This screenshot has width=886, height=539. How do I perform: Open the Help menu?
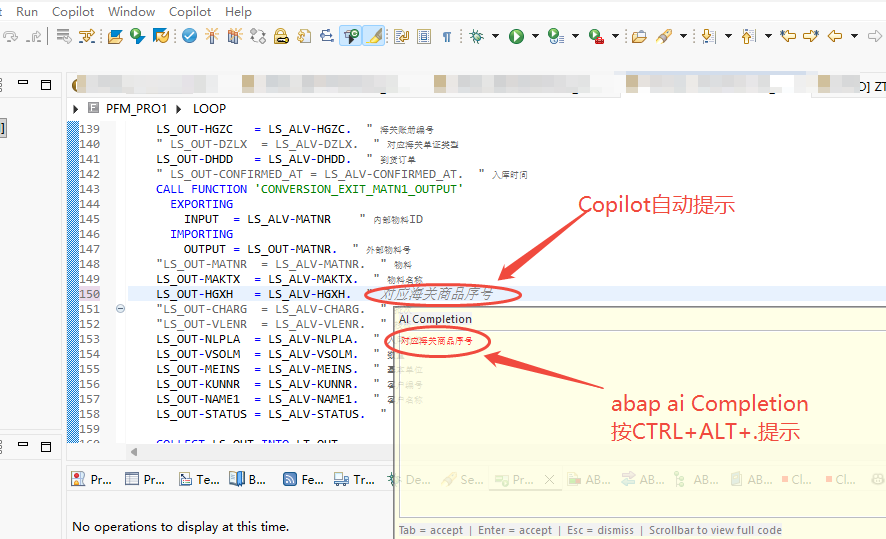(x=238, y=11)
